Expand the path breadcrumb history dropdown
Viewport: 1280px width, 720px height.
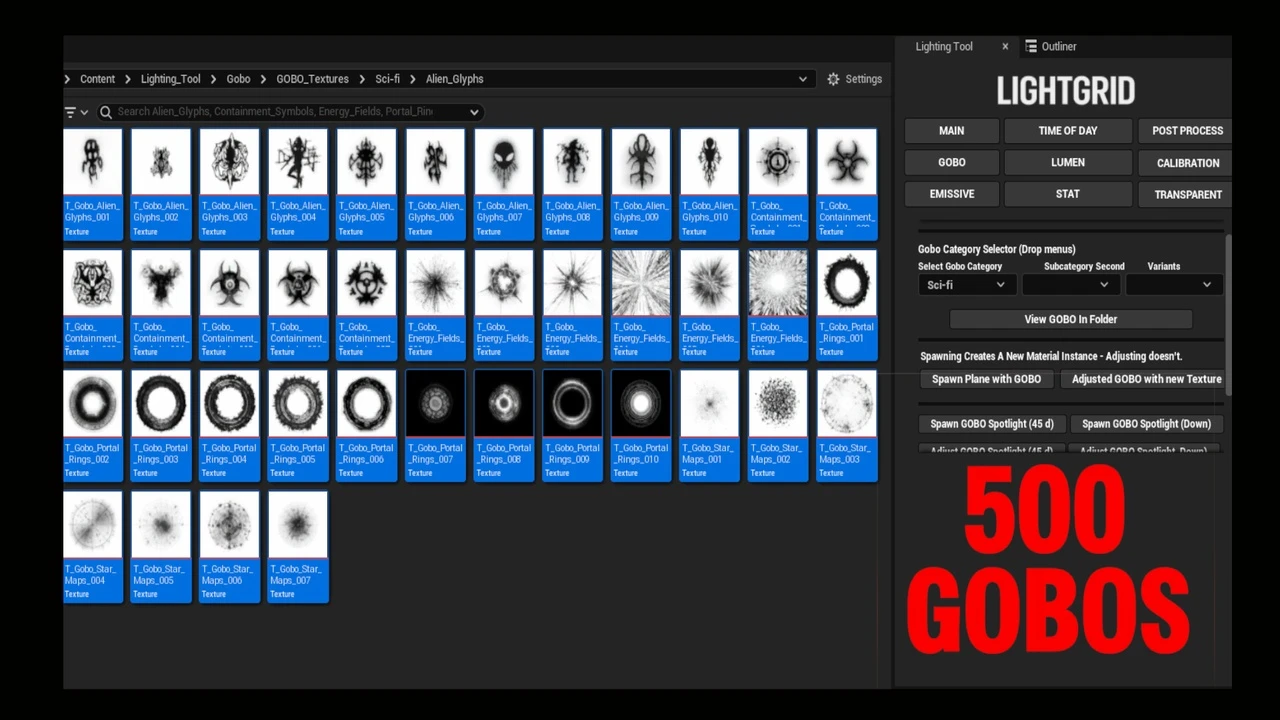point(802,79)
